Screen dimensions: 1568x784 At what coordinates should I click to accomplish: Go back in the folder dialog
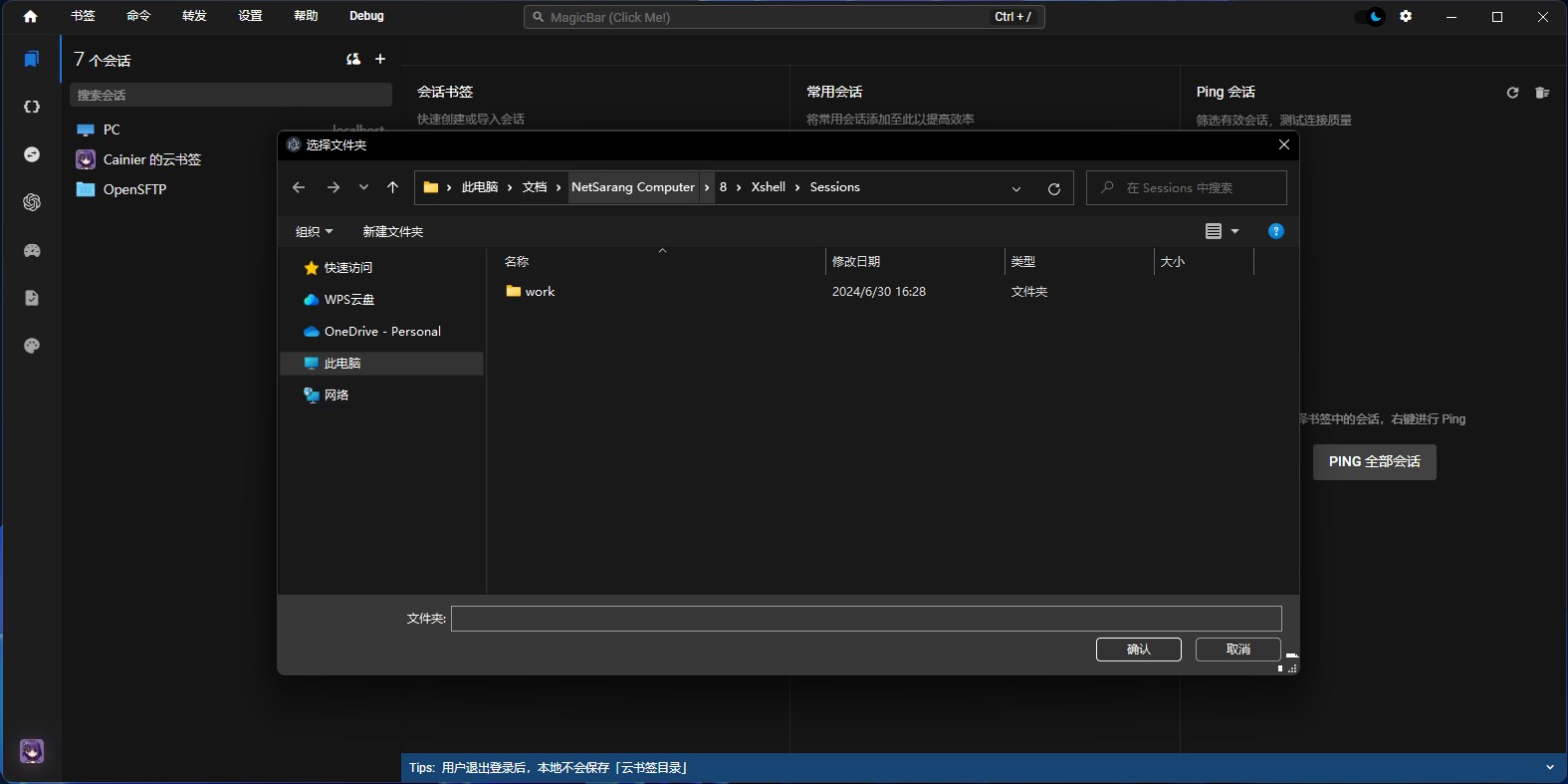click(x=299, y=187)
